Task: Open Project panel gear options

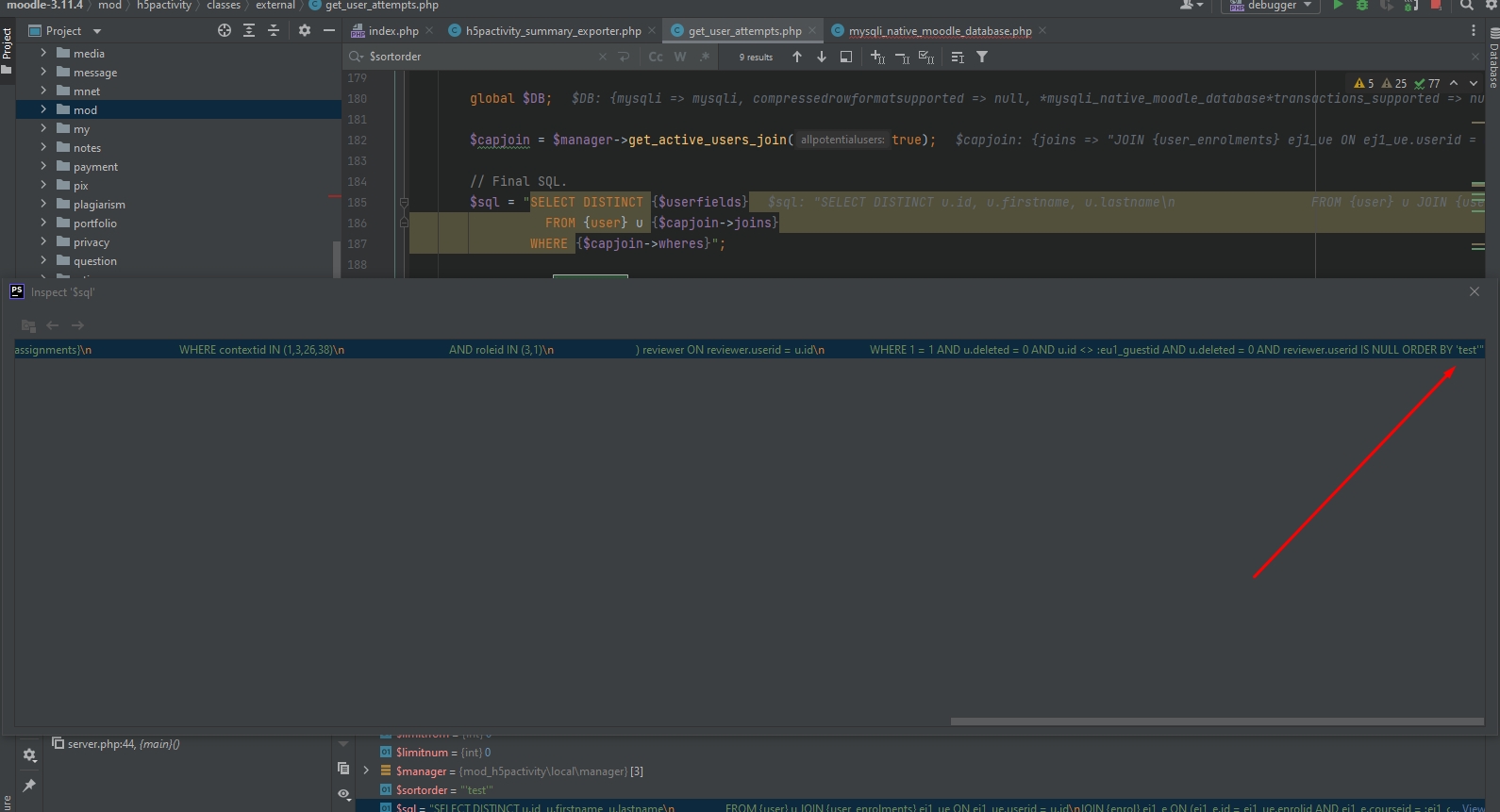Action: pos(304,30)
